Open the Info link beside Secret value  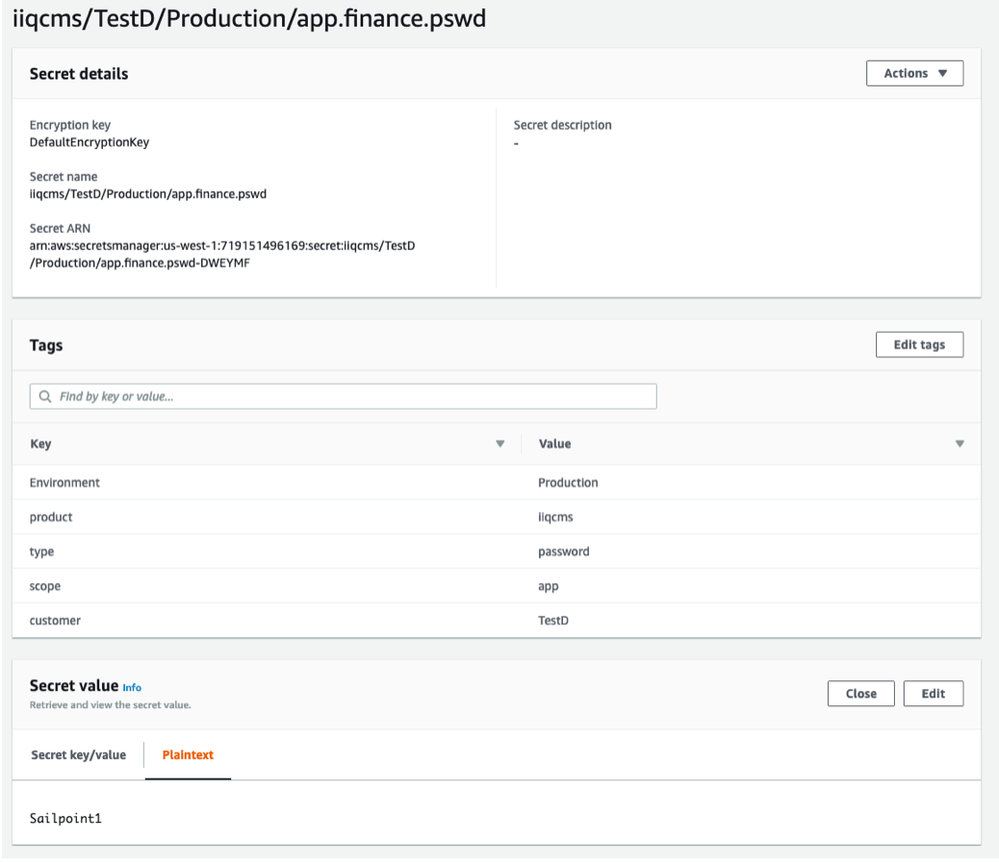click(x=132, y=688)
